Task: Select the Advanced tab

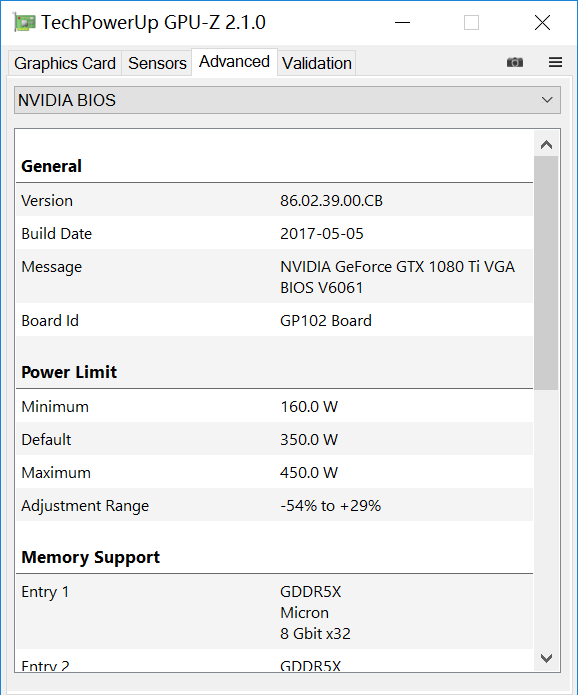Action: point(234,62)
